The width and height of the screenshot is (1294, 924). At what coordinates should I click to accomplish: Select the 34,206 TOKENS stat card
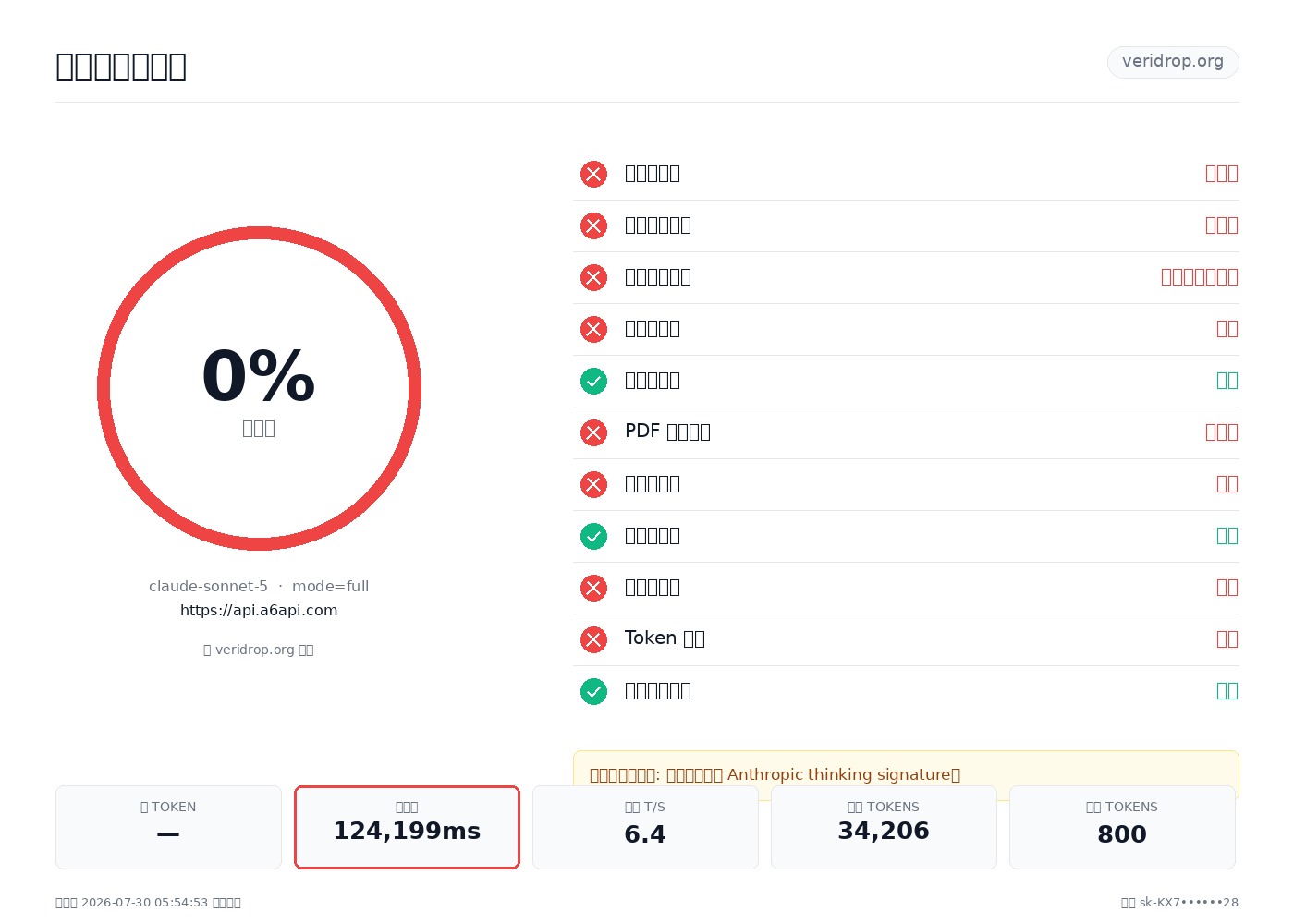coord(884,827)
